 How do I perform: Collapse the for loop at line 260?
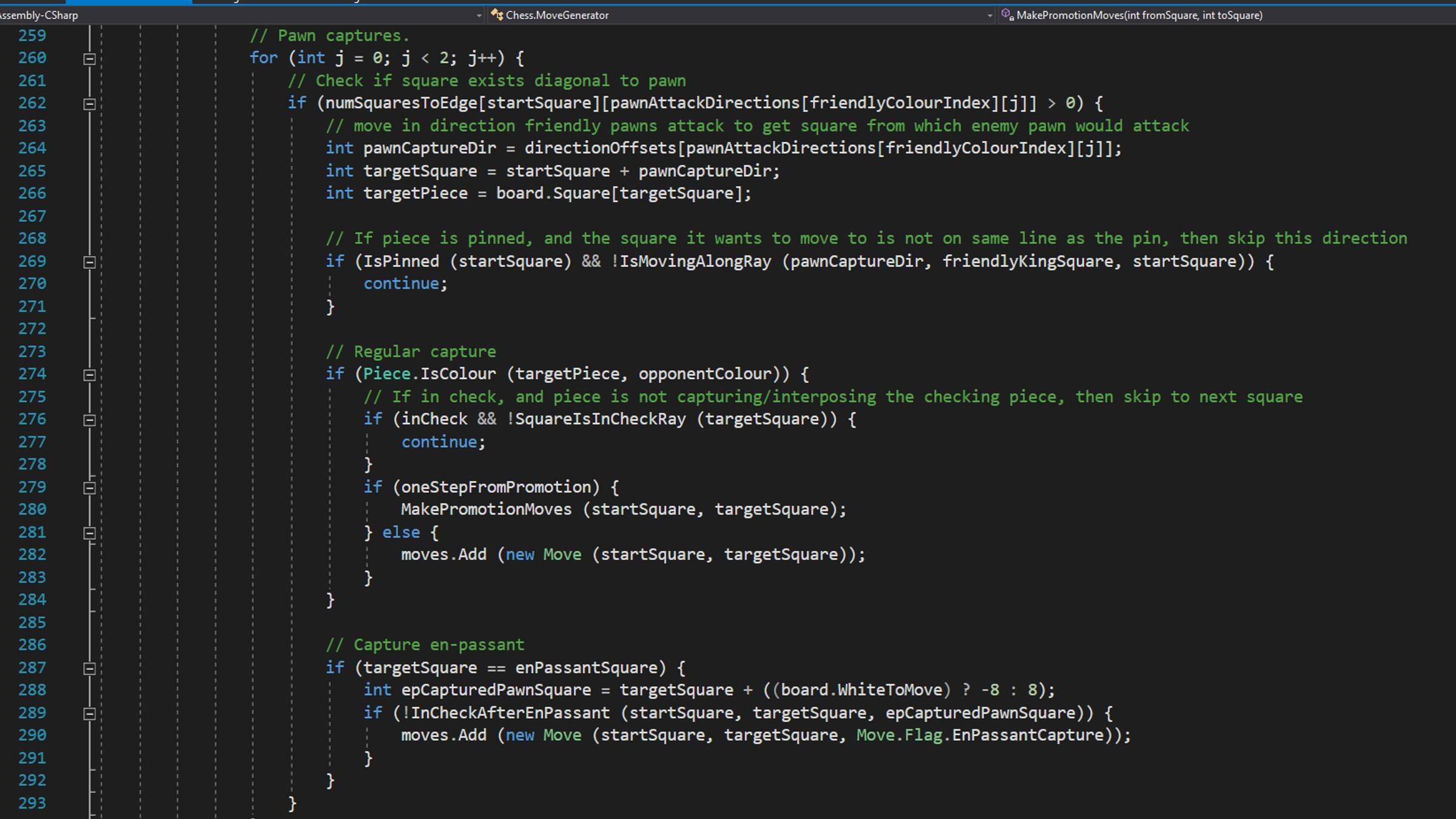(89, 59)
